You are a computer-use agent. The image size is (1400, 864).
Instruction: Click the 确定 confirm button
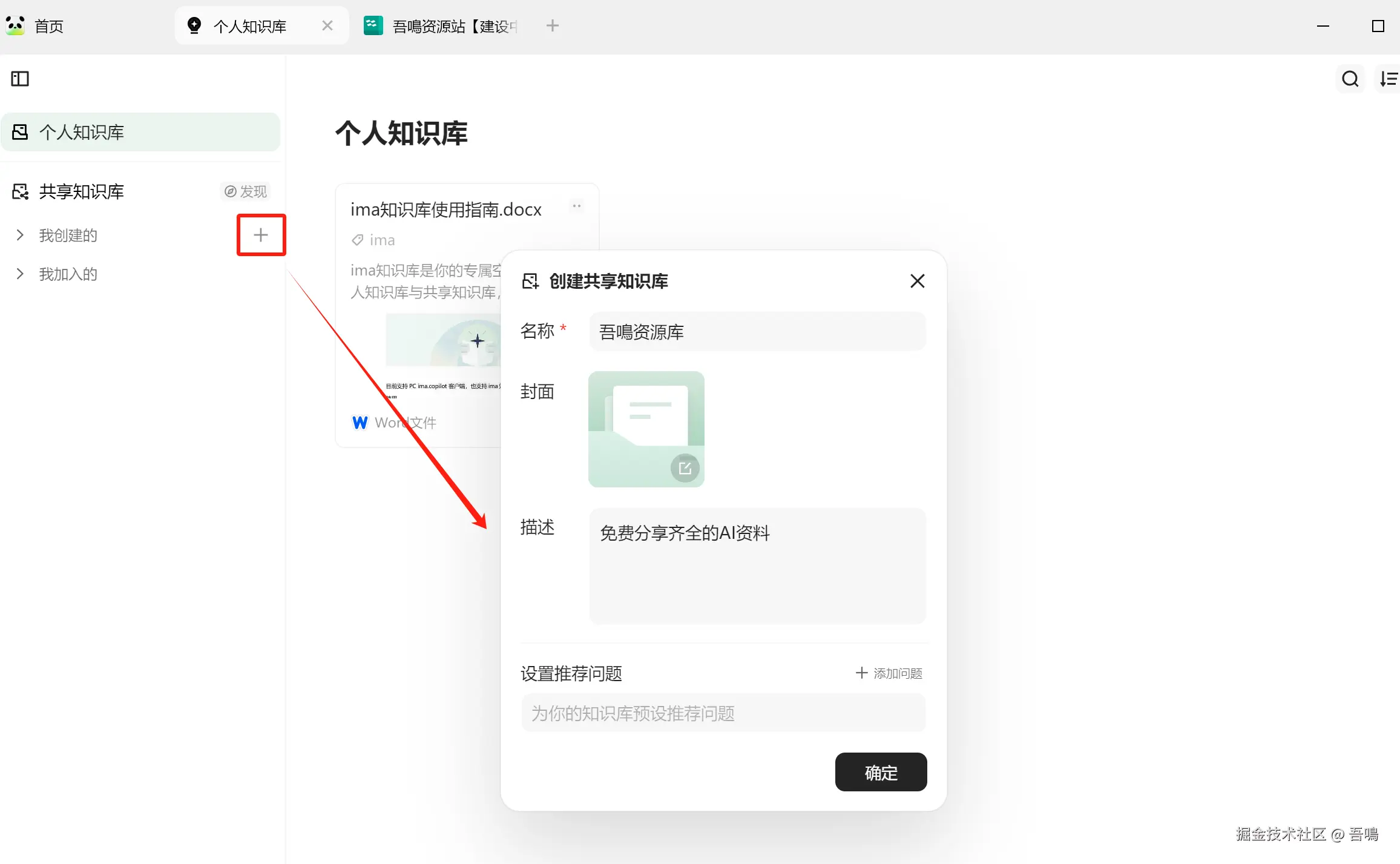pyautogui.click(x=881, y=772)
